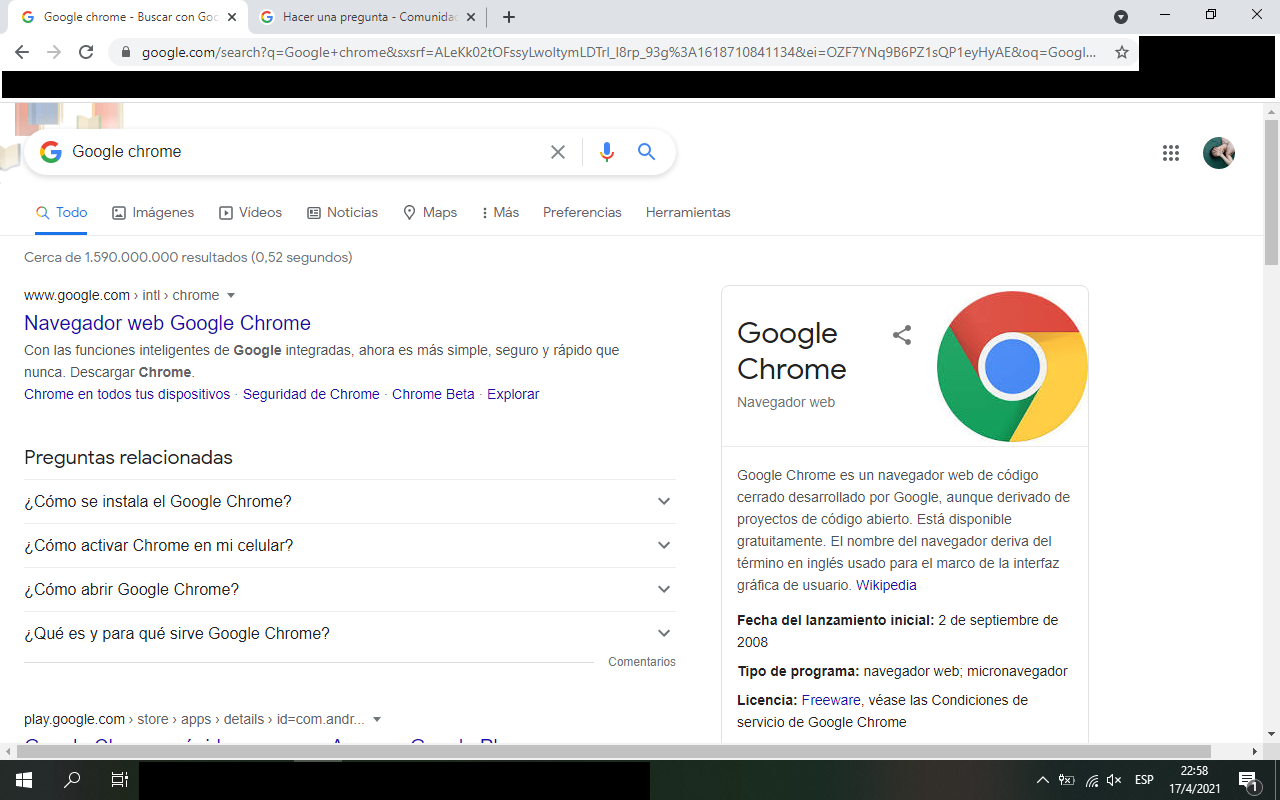Click the browser forward arrow

click(x=54, y=52)
